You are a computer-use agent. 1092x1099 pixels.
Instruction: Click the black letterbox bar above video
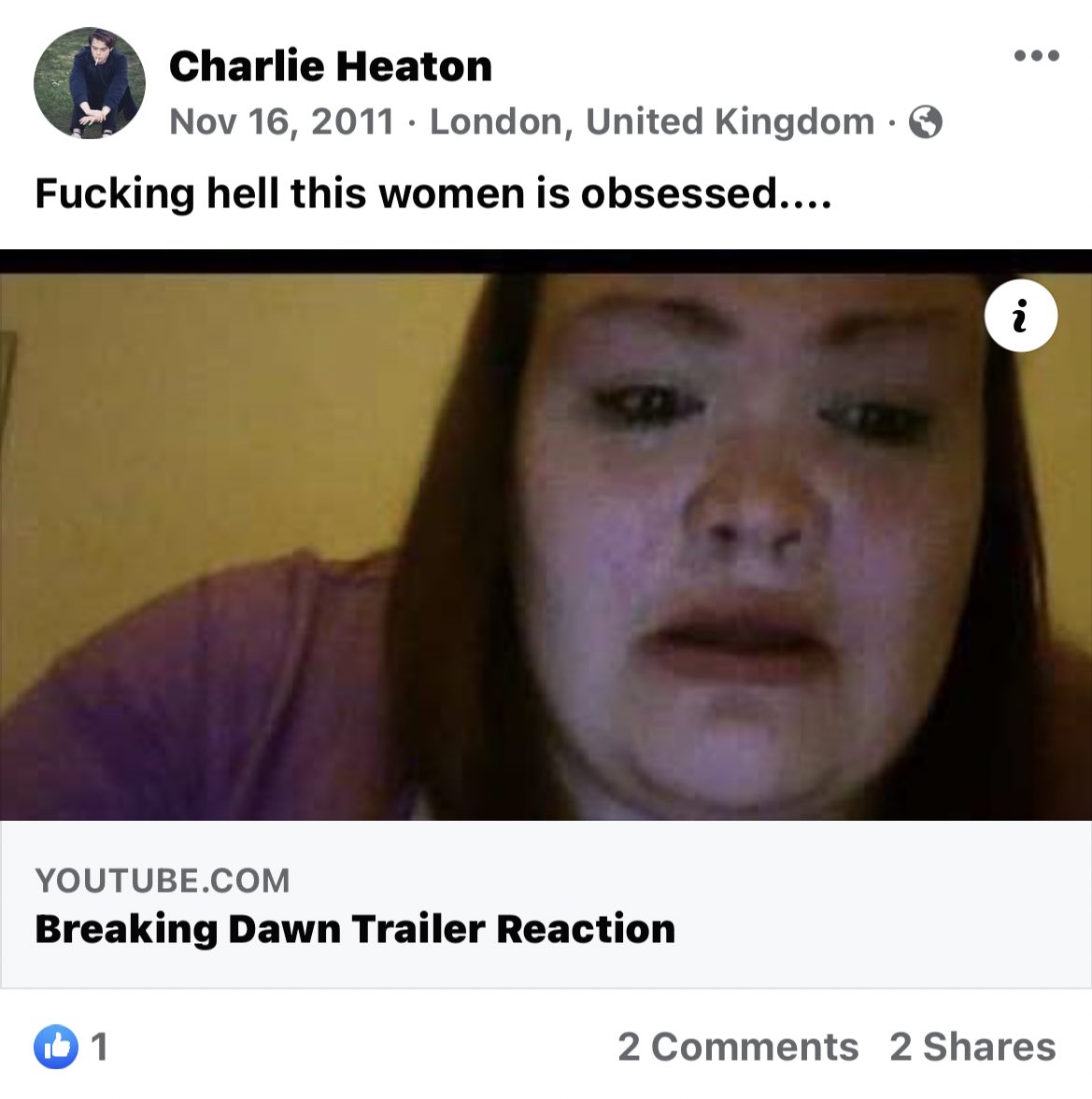coord(546,261)
